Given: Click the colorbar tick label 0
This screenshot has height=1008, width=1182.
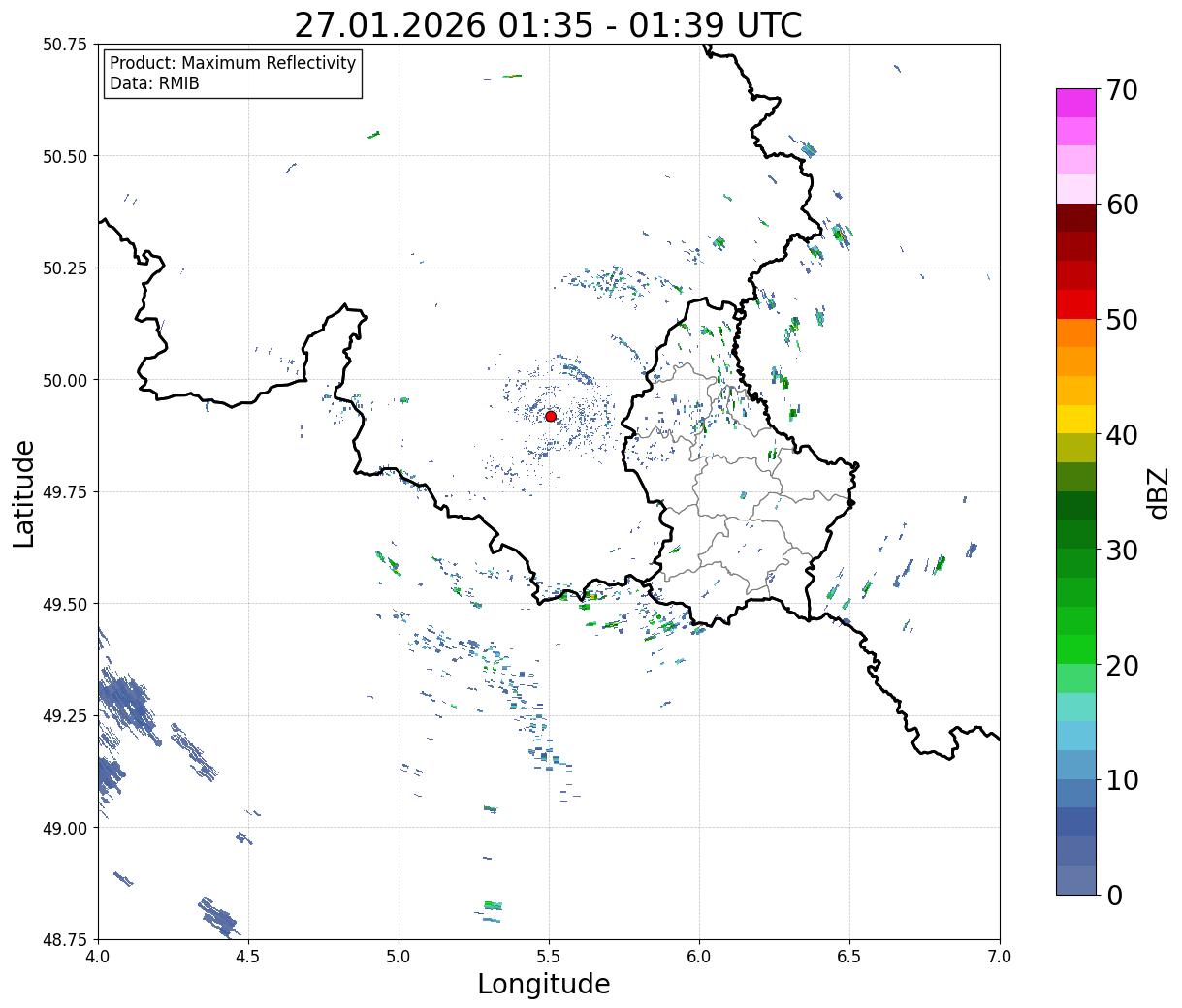Looking at the screenshot, I should 1114,895.
